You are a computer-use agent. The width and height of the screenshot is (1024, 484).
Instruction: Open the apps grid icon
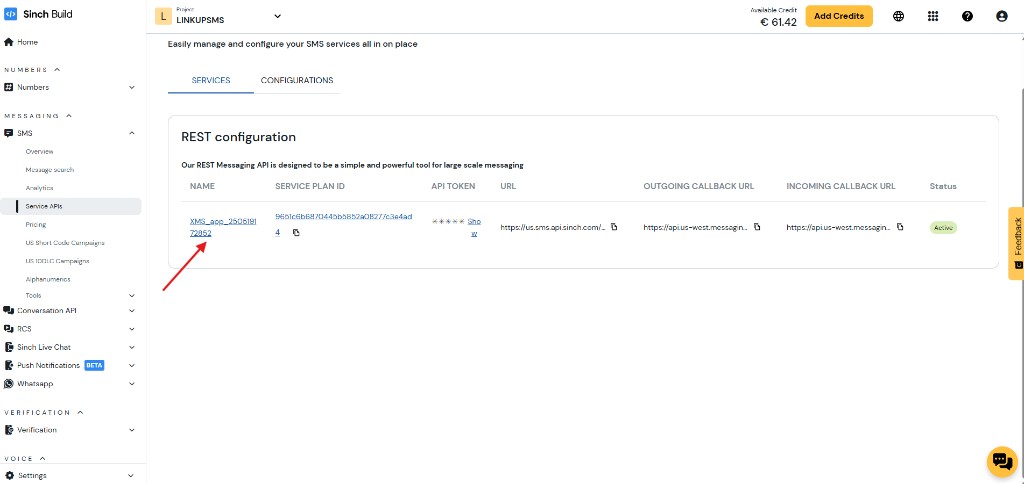[x=933, y=16]
